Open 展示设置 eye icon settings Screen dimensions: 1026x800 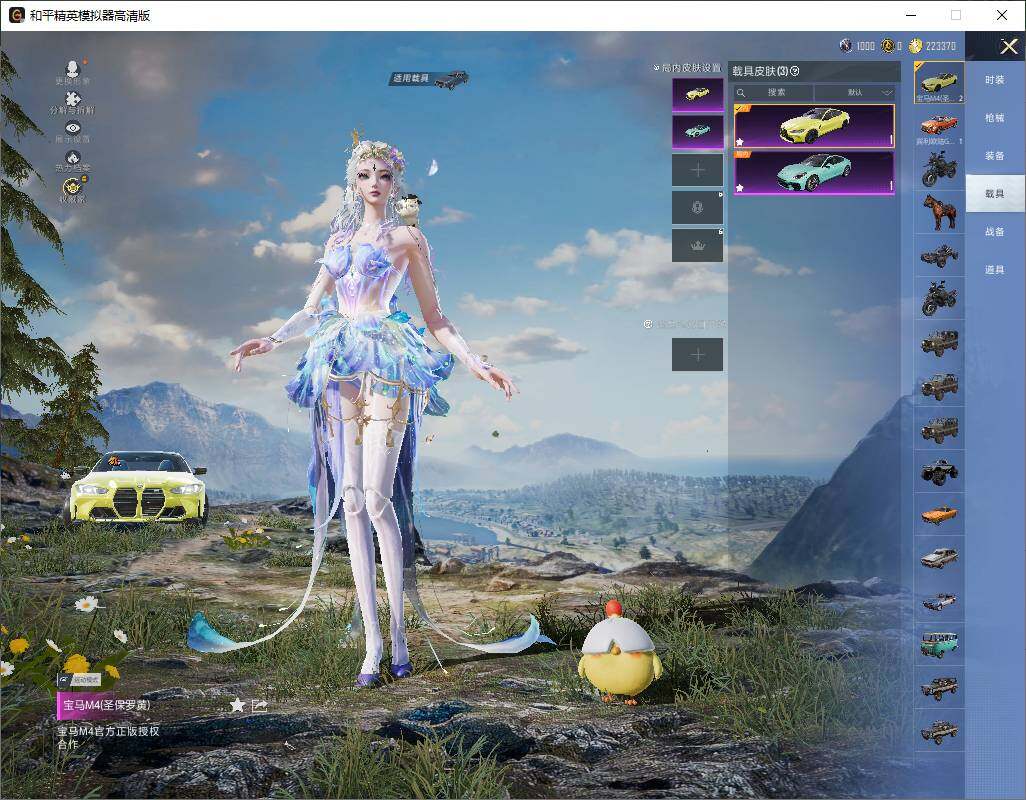click(x=73, y=128)
